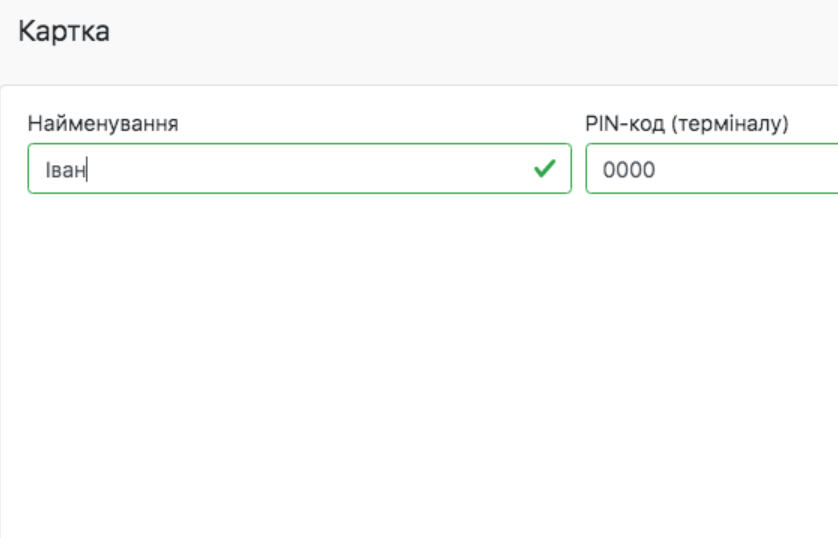The height and width of the screenshot is (538, 838).
Task: Click the Картка header title
Action: tap(64, 31)
